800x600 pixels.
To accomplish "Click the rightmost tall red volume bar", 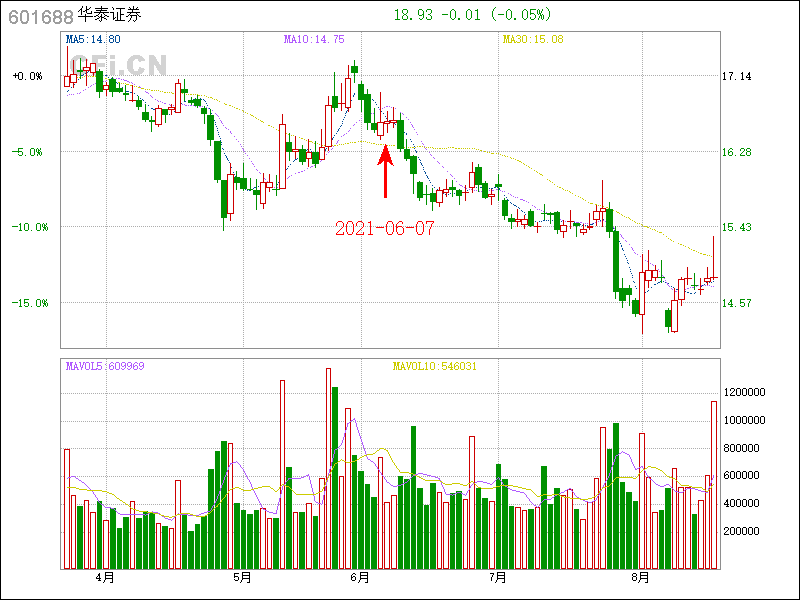I will 714,485.
